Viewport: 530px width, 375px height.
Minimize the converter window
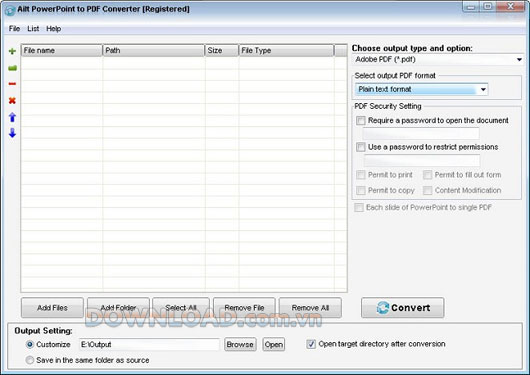[471, 7]
